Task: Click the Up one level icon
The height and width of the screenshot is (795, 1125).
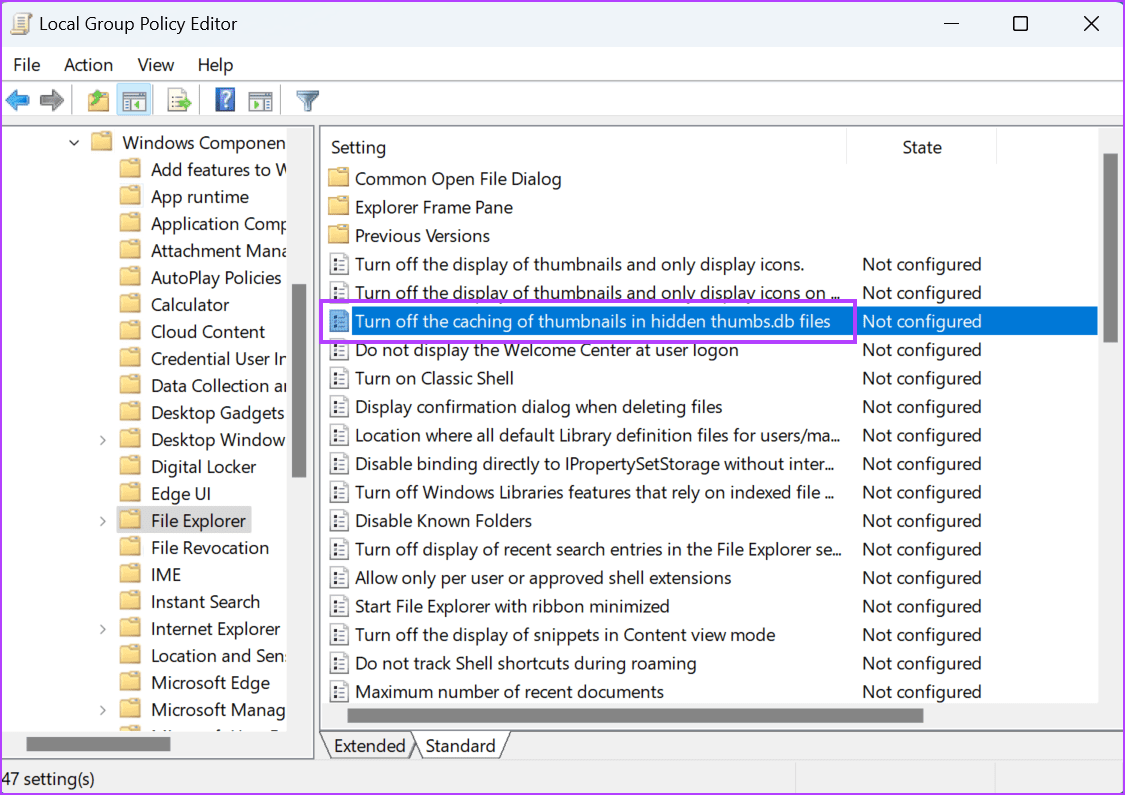Action: 97,100
